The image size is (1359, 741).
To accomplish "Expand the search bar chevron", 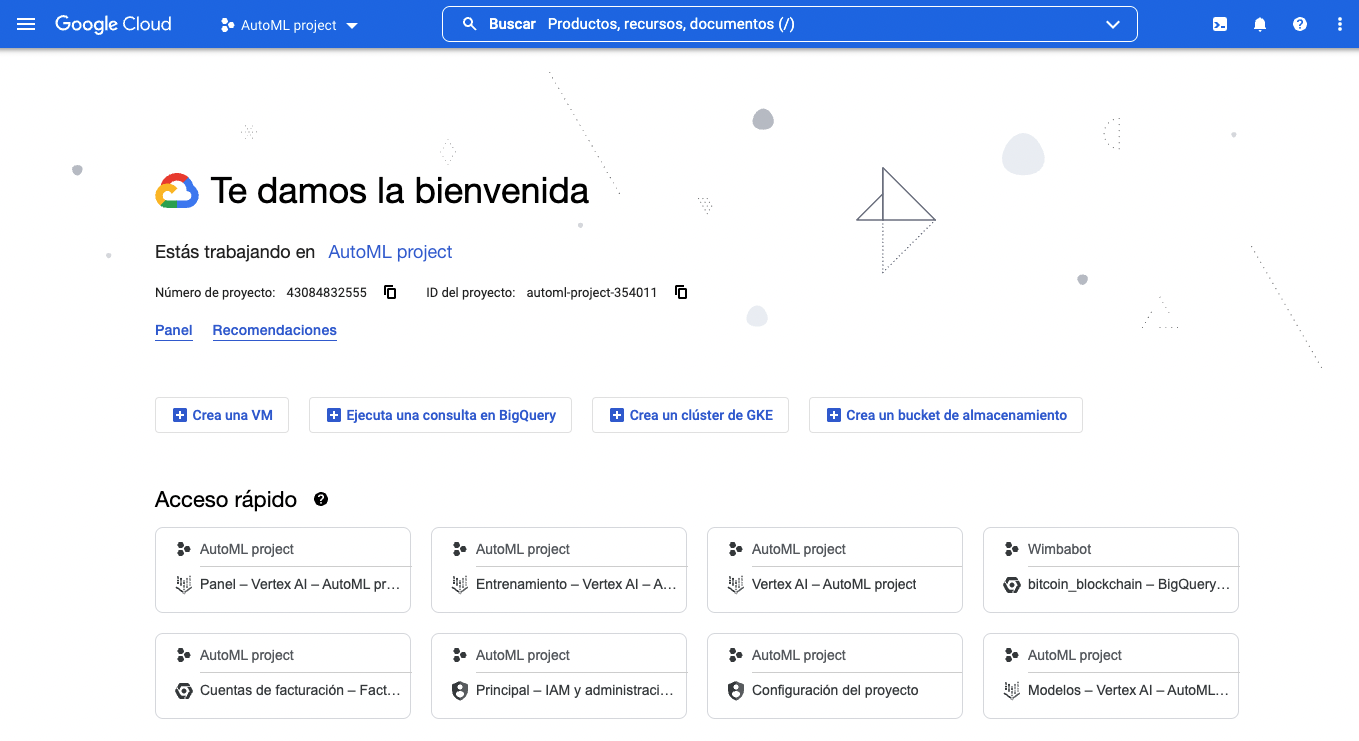I will (x=1113, y=25).
